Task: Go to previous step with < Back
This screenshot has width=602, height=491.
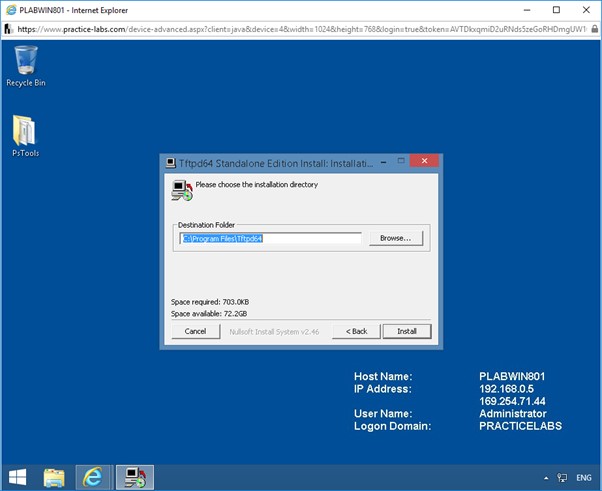Action: [x=356, y=331]
